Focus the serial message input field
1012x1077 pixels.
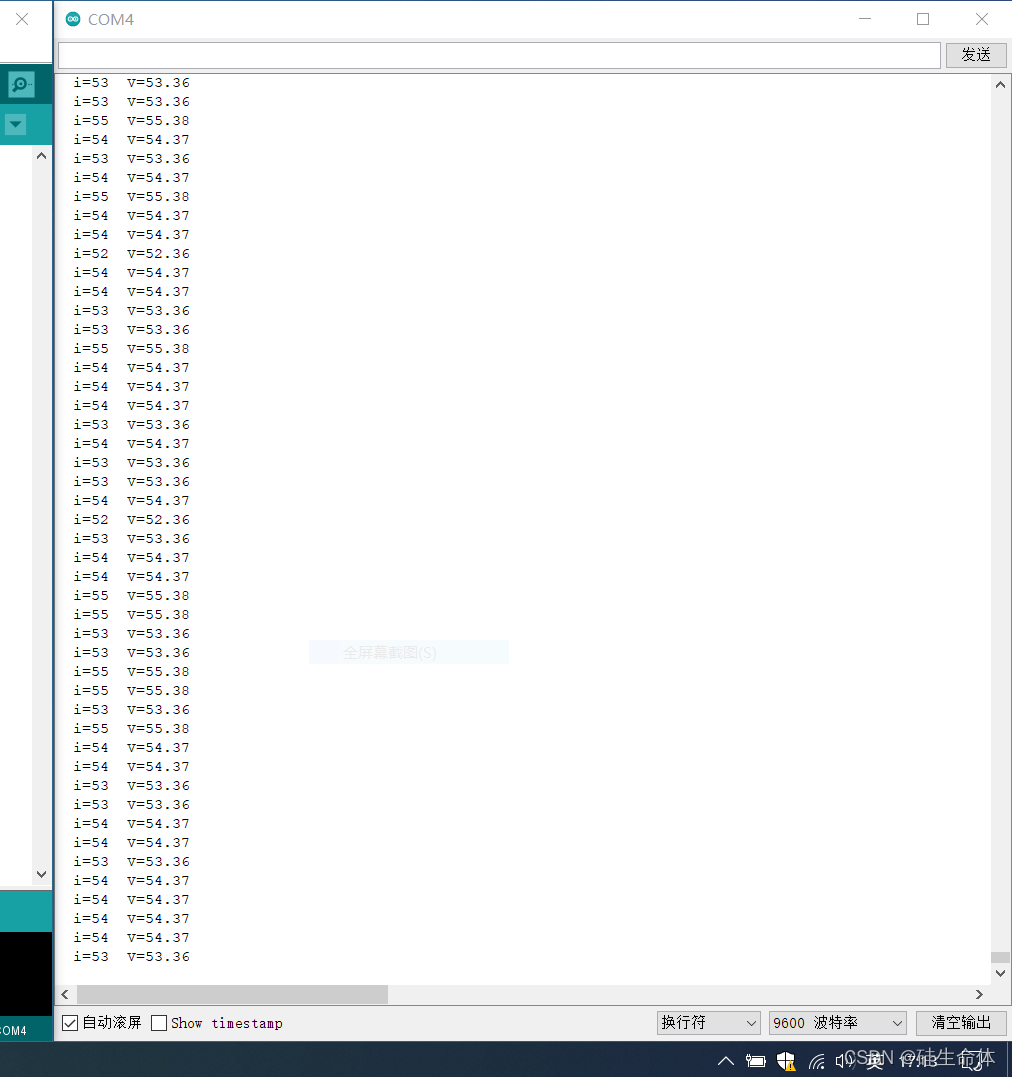click(499, 55)
